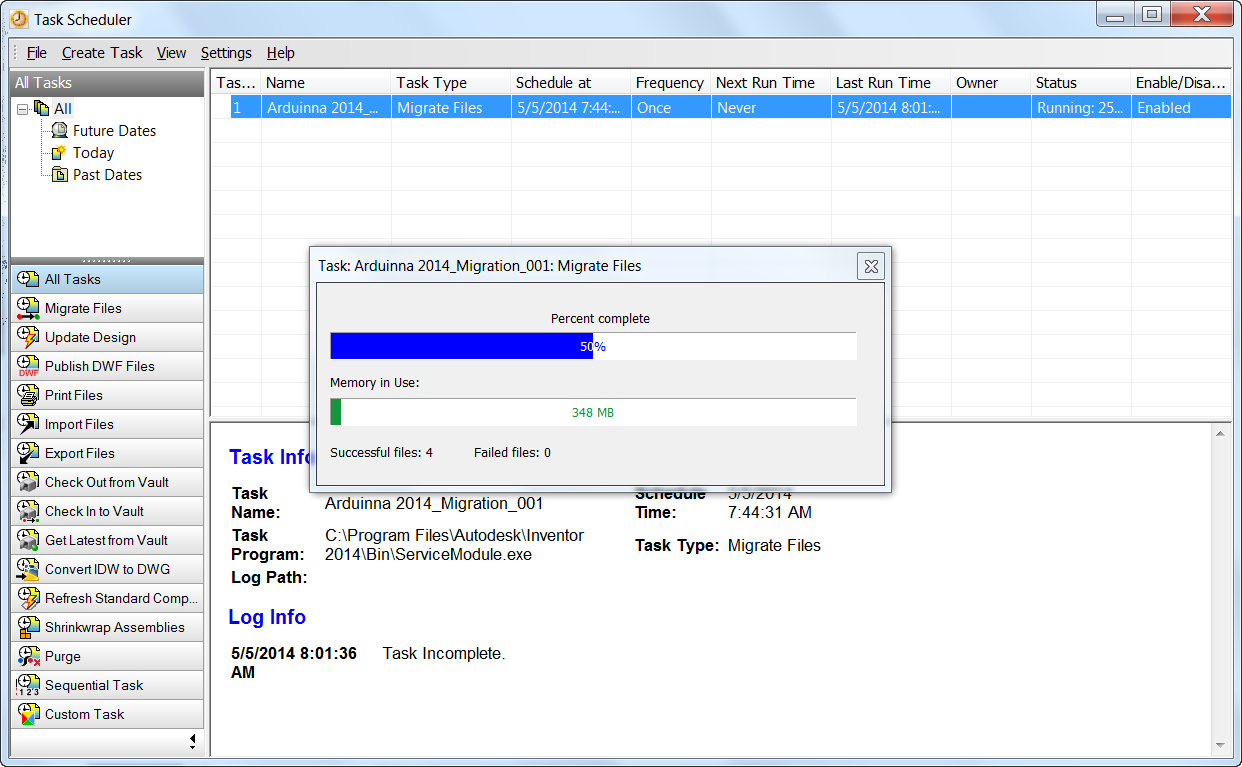Click the All Tasks clock icon in sidebar
Viewport: 1242px width, 767px height.
click(x=28, y=279)
